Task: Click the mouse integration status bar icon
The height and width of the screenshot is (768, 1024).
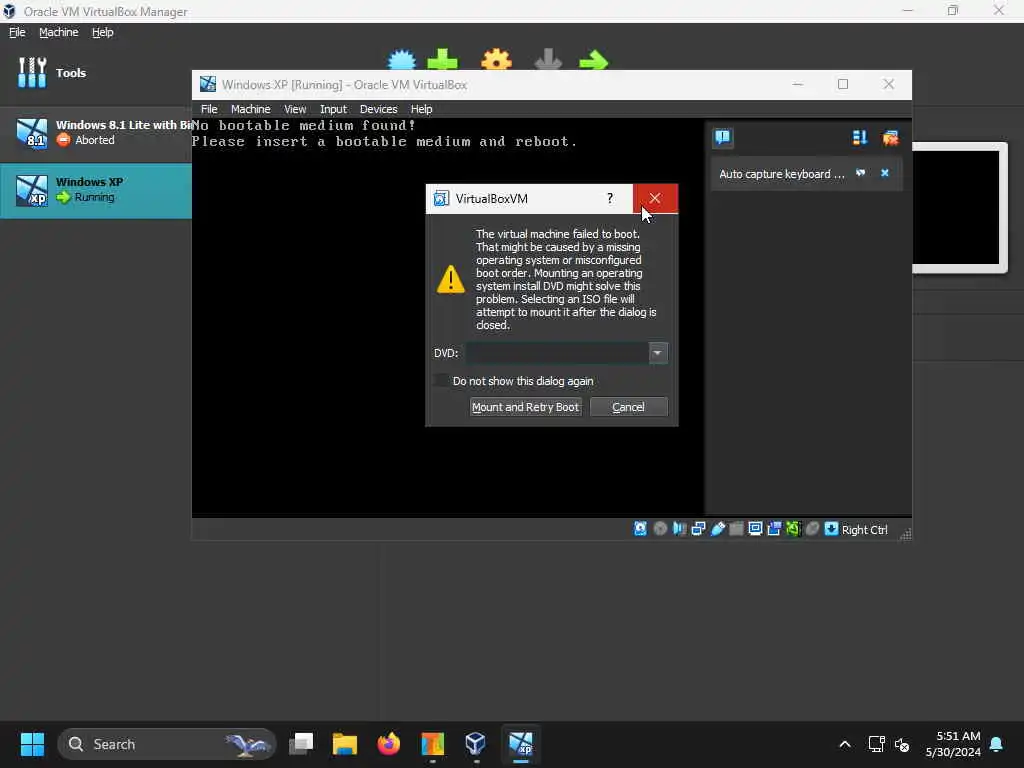Action: coord(812,529)
